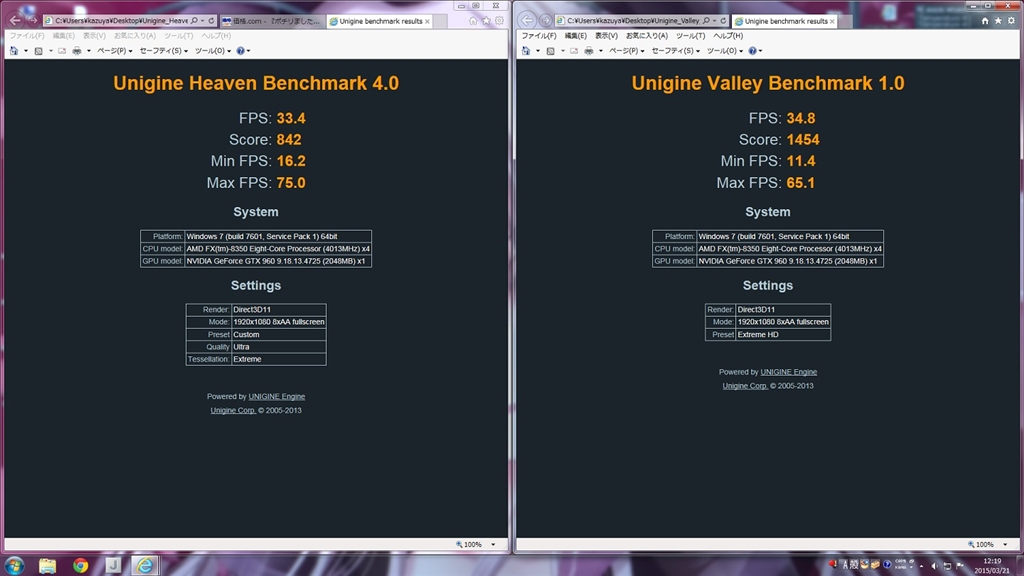Click the Extreme HD preset cell in the Valley settings
Viewport: 1024px width, 576px height.
tap(783, 334)
